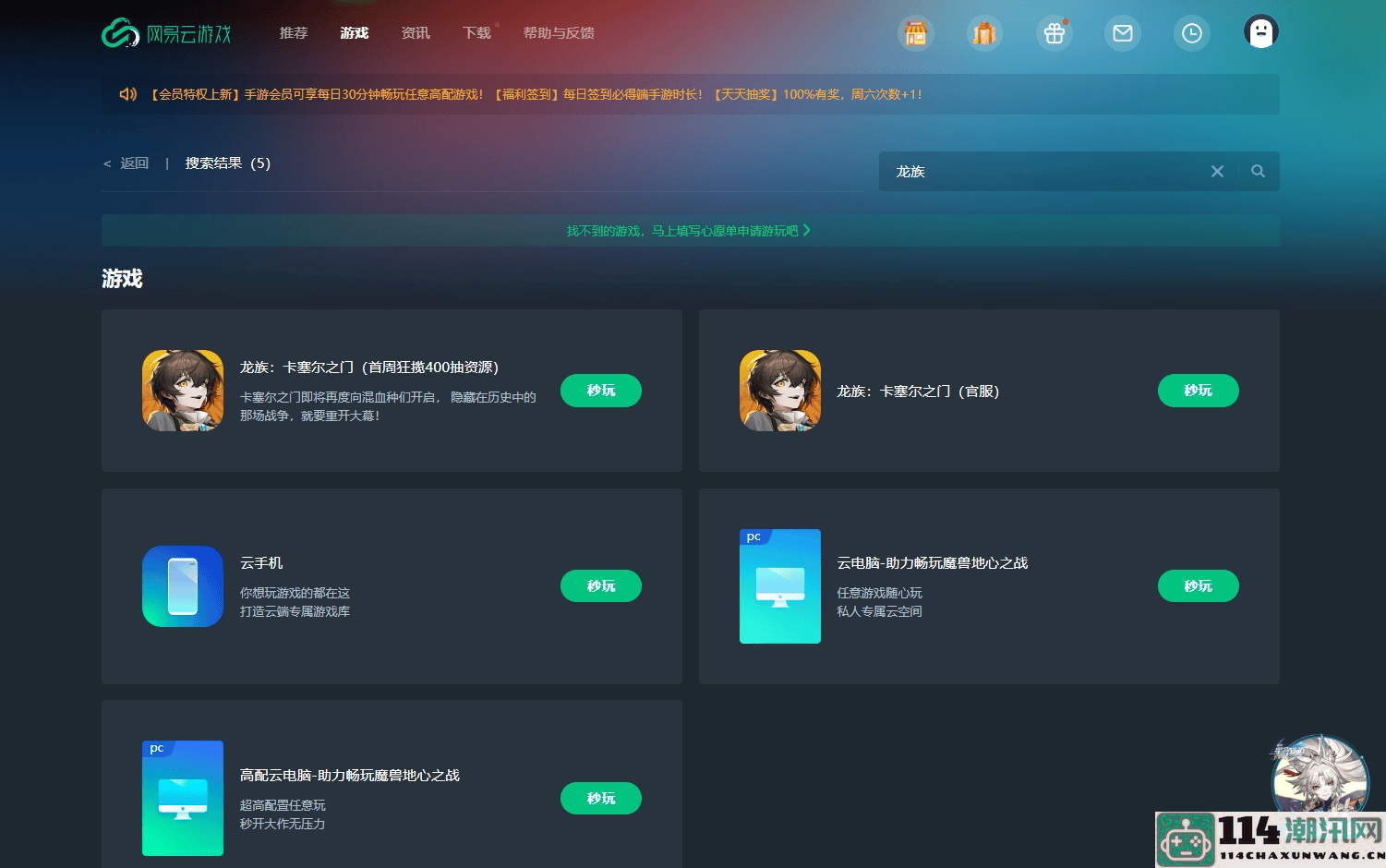Go back via 返回 link

click(127, 163)
